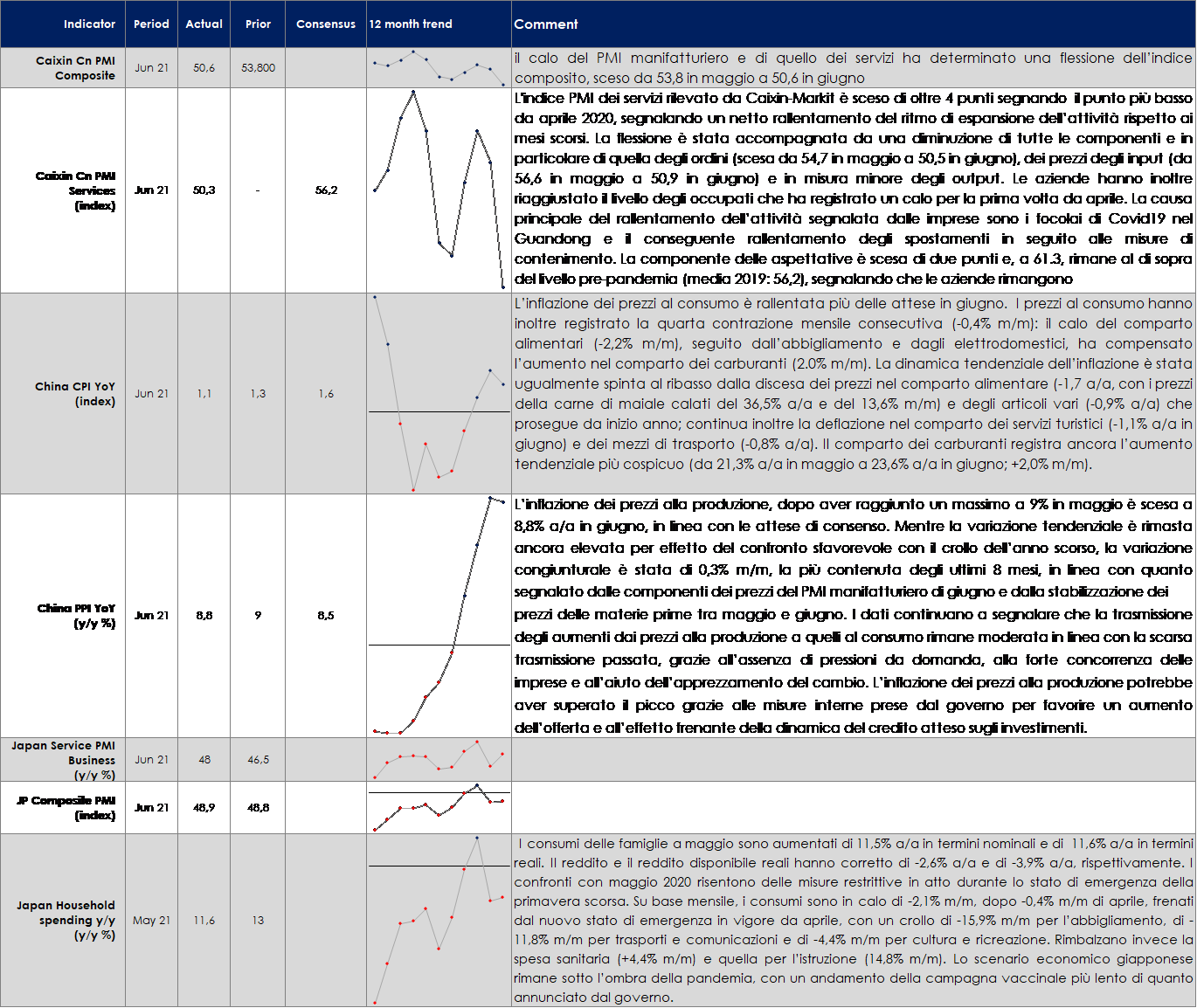This screenshot has height=1008, width=1197.
Task: Click the Comment column header
Action: 546,24
